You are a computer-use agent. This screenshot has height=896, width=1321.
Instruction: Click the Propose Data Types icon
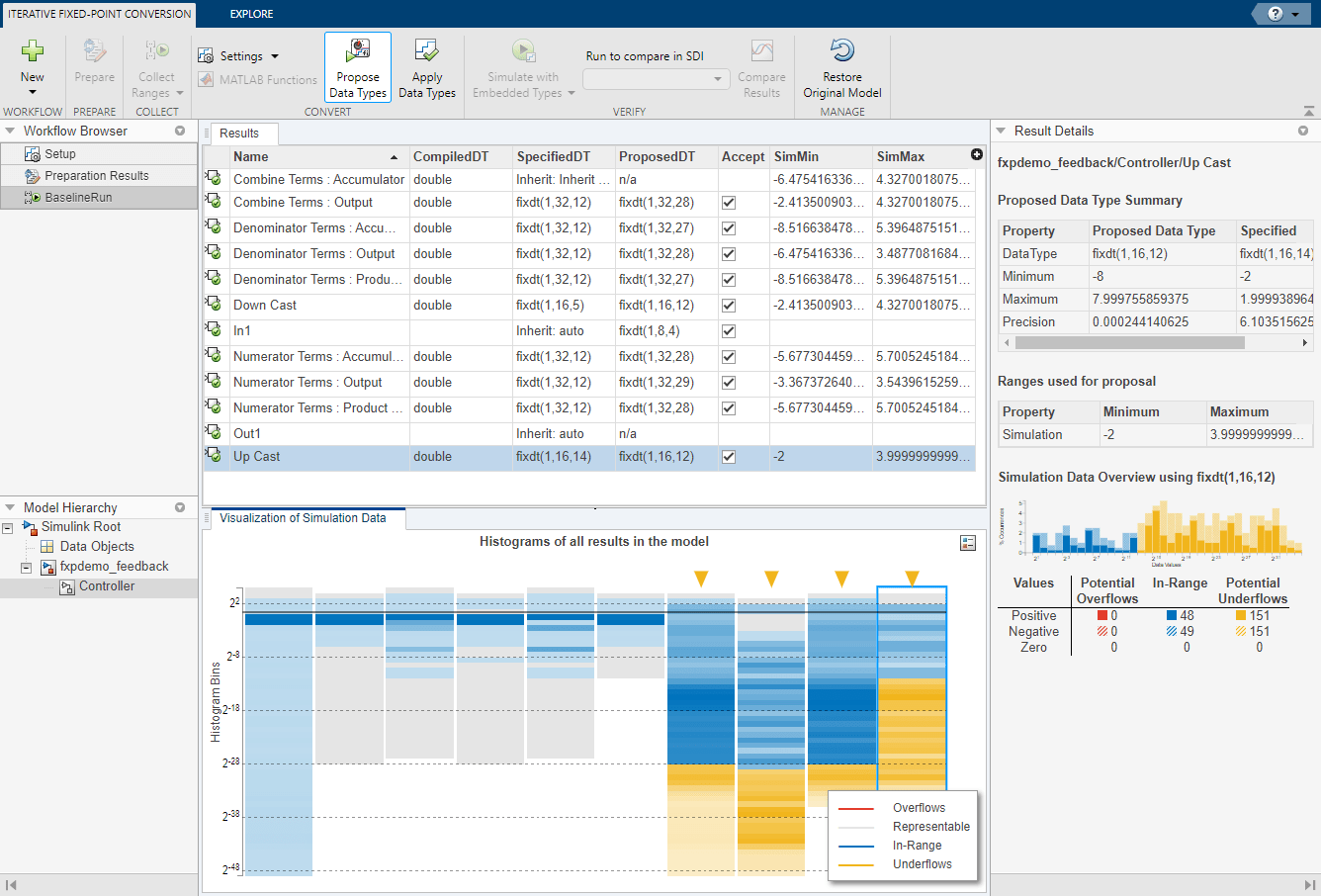point(358,51)
